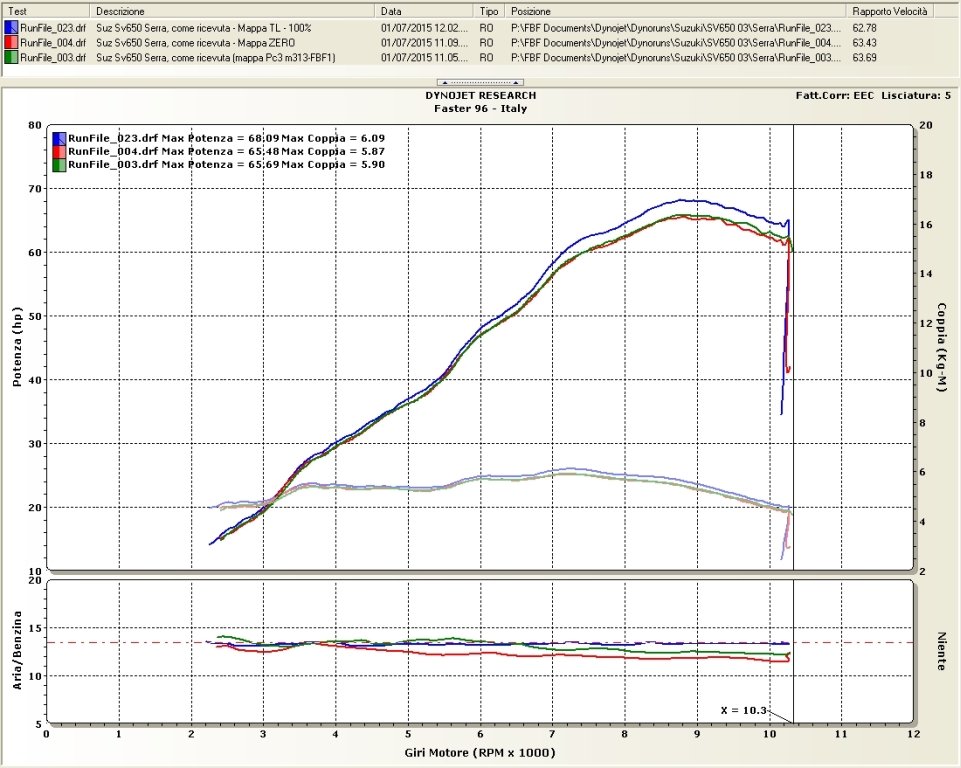The image size is (961, 768).
Task: Click the red RunFile_004 icon in the run list
Action: click(11, 43)
